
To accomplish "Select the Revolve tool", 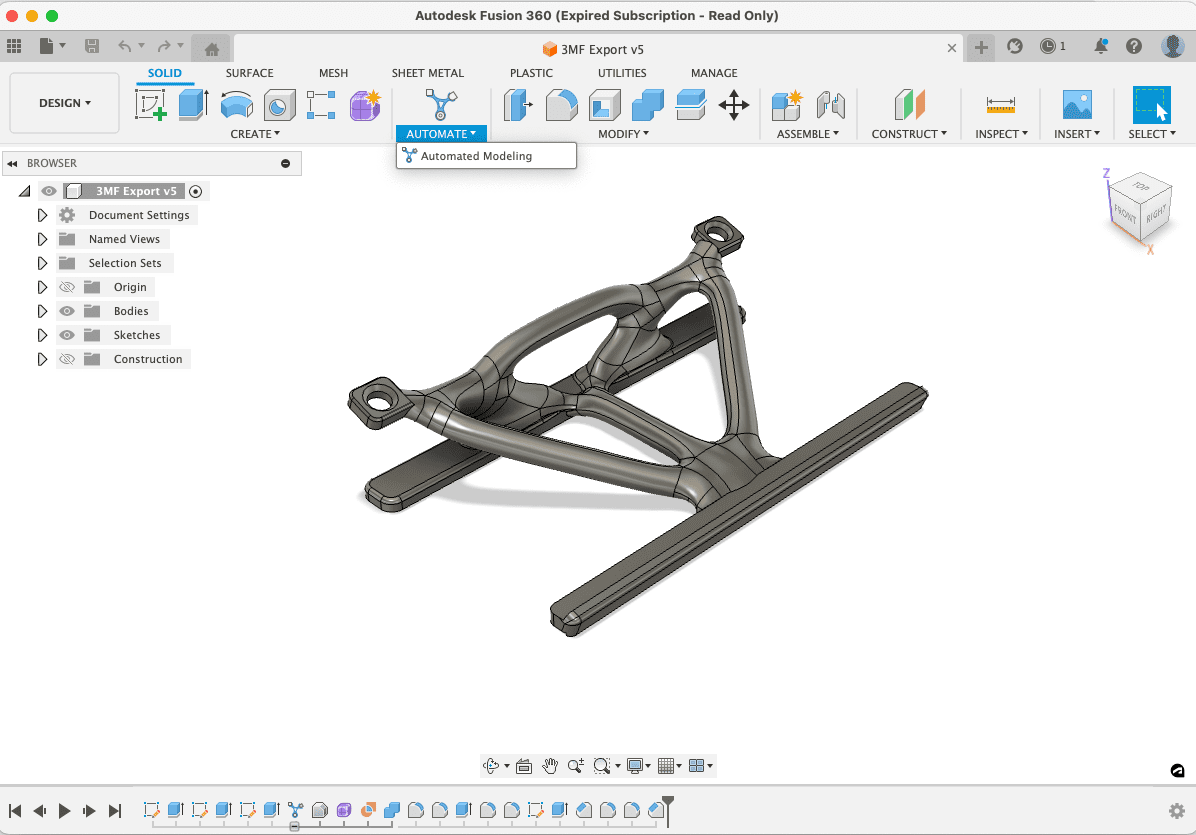I will pyautogui.click(x=236, y=104).
